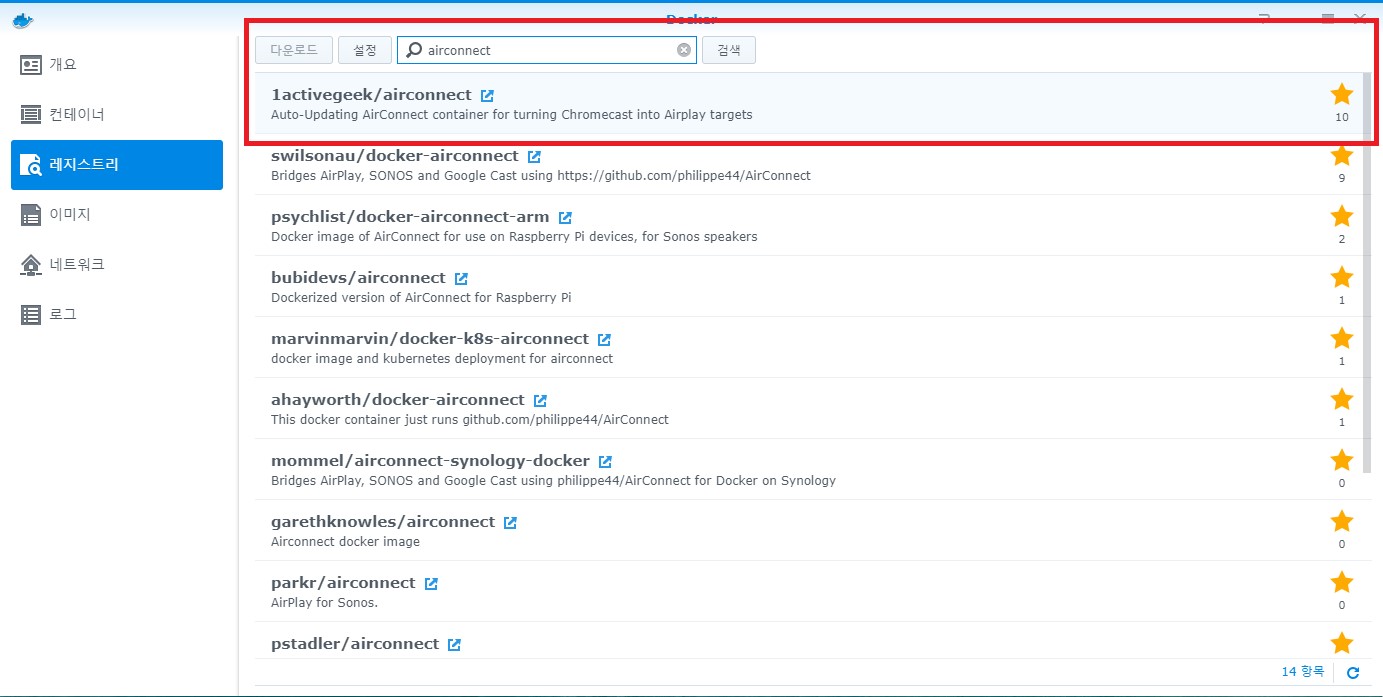Image resolution: width=1383 pixels, height=697 pixels.
Task: Click star icon of garethknowles/airconnect
Action: click(x=1342, y=522)
